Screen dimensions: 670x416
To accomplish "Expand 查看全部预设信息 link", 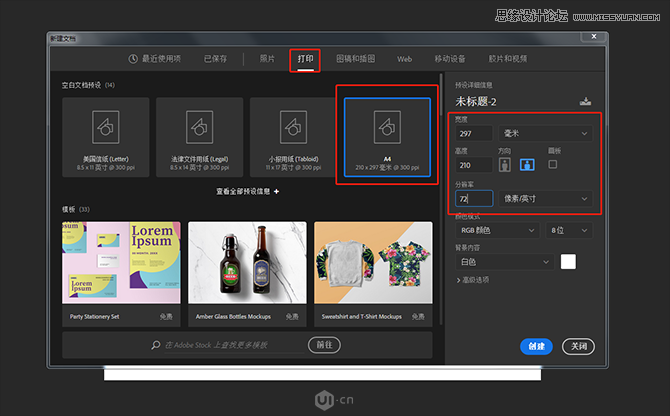I will click(247, 191).
